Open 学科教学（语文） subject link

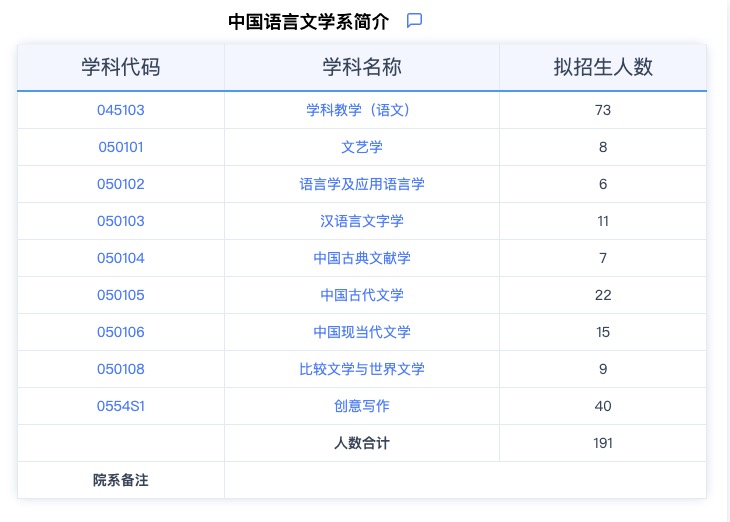click(x=361, y=110)
